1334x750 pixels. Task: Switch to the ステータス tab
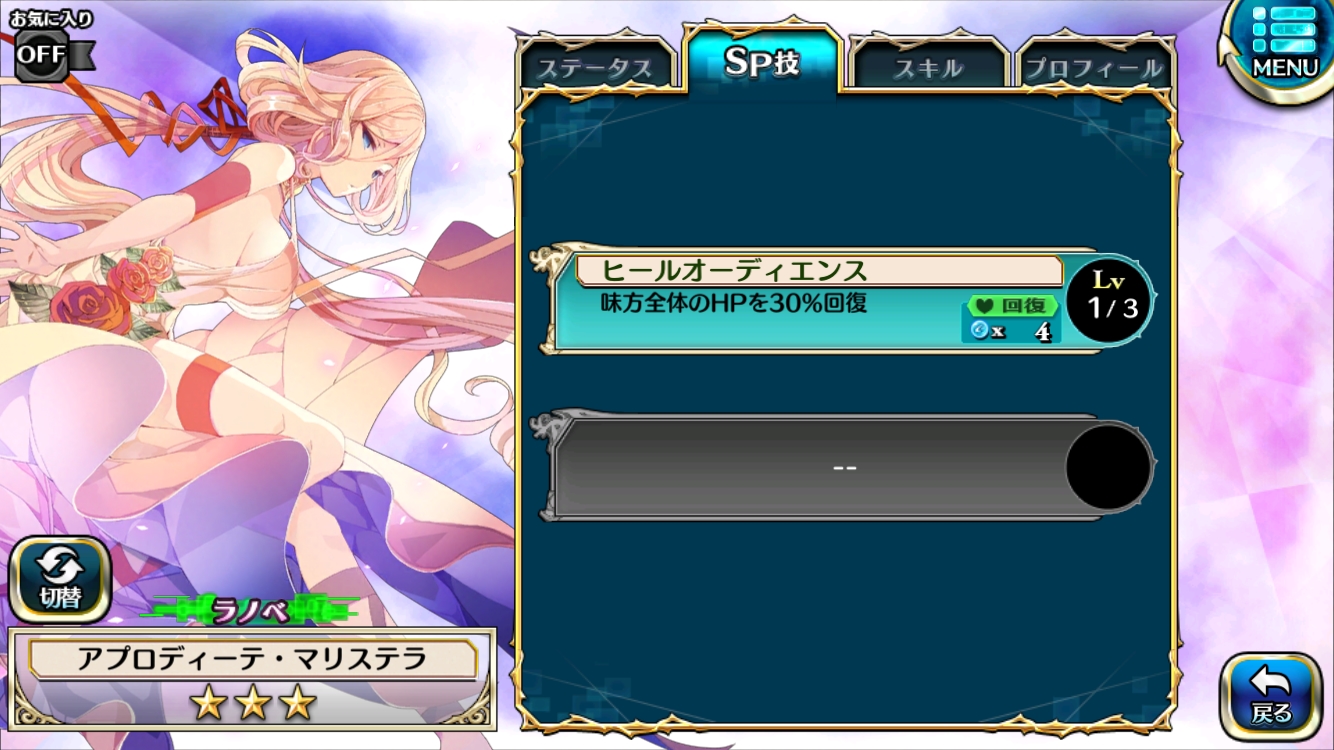(x=596, y=65)
